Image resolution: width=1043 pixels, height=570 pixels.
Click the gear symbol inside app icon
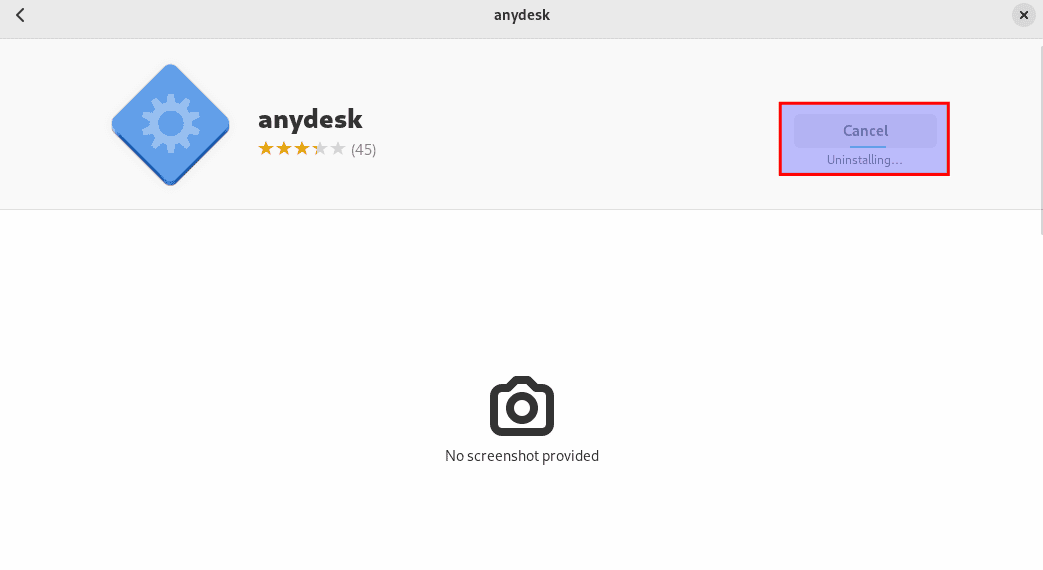(x=170, y=124)
